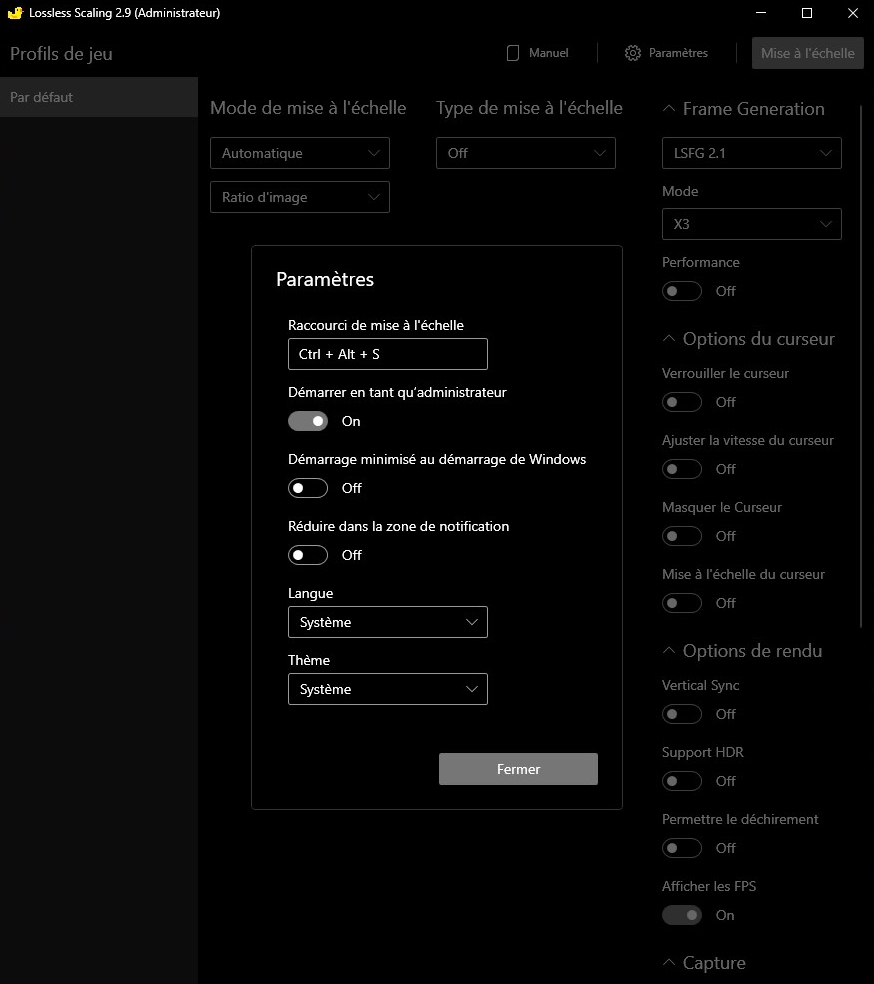Collapse the Options du curseur section
Viewport: 874px width, 984px height.
coord(669,339)
